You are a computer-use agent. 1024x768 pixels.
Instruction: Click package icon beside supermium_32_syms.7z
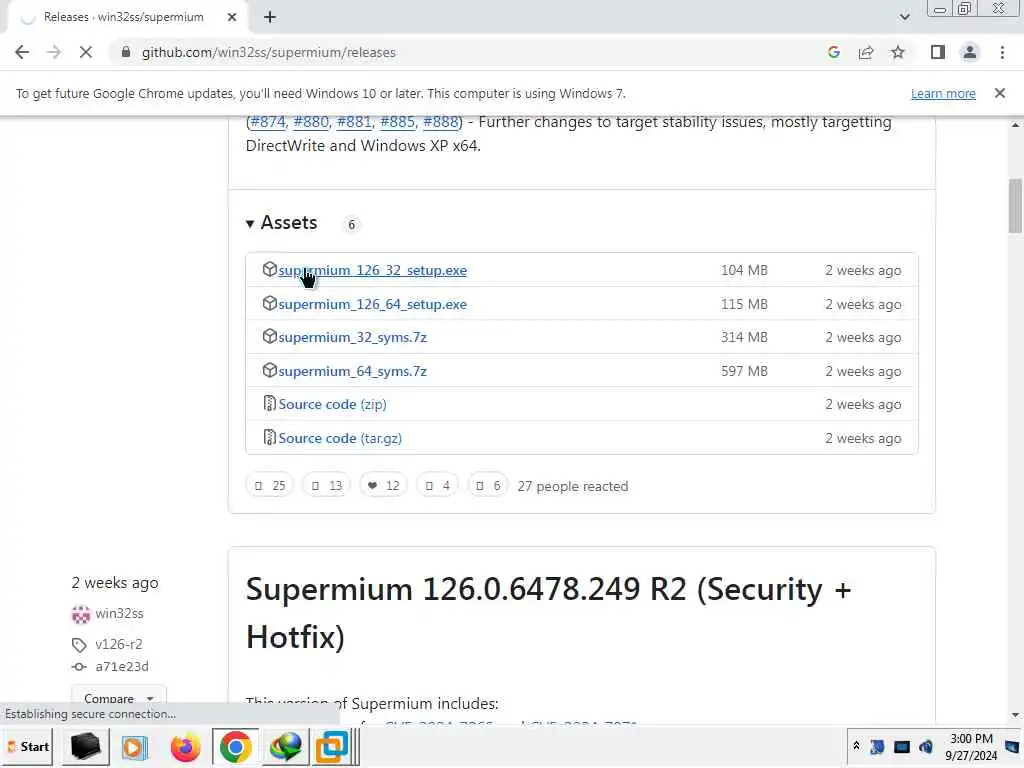pyautogui.click(x=269, y=336)
